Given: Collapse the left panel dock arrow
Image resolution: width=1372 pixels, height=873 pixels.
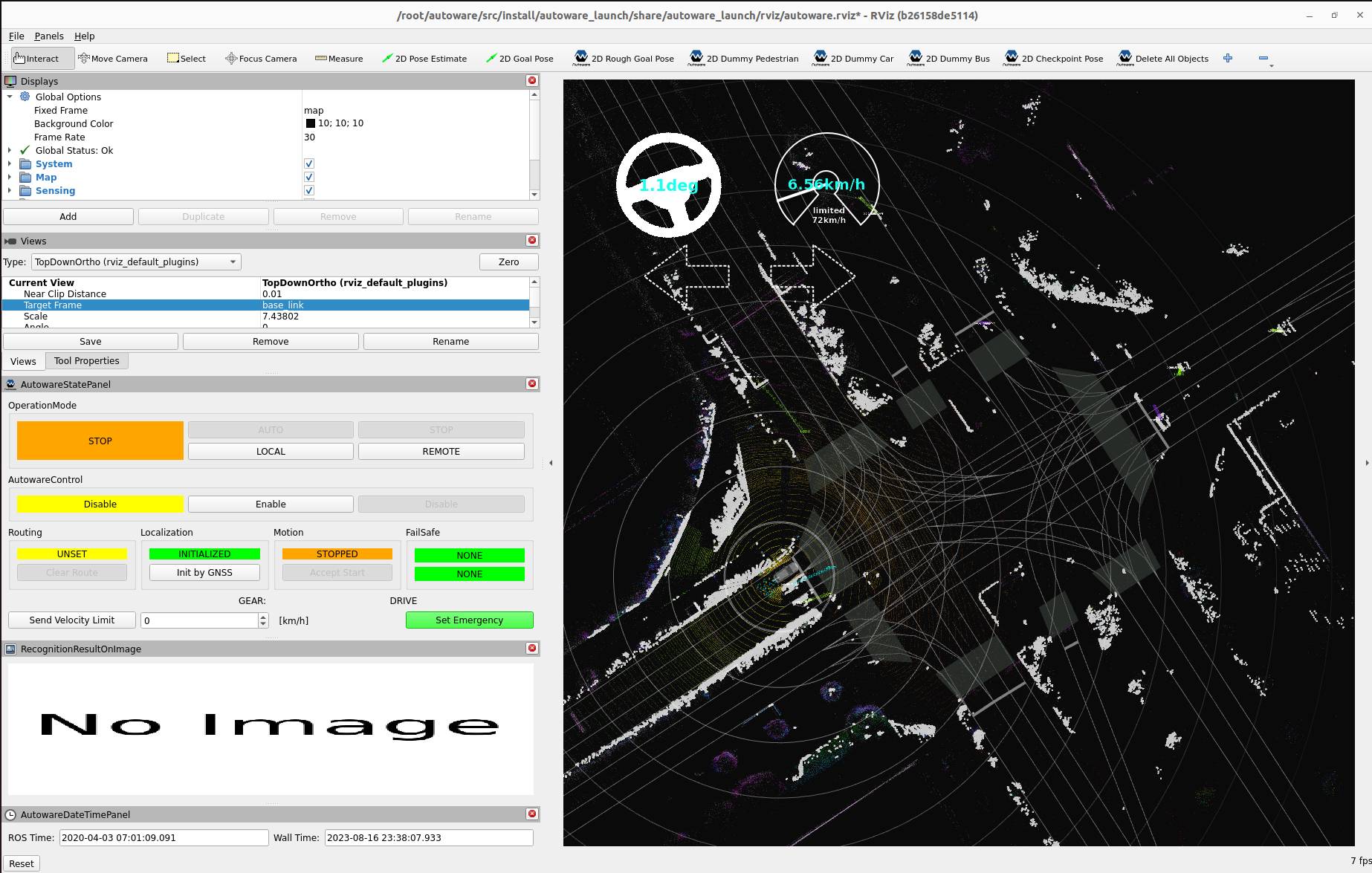Looking at the screenshot, I should point(551,463).
